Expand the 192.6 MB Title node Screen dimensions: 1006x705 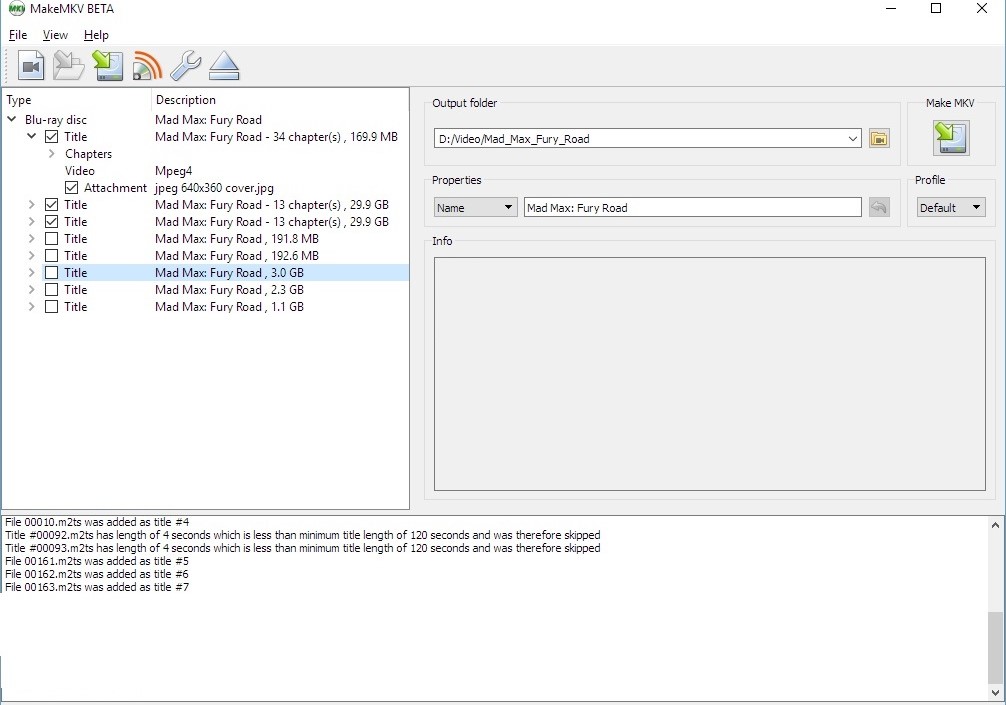(31, 255)
